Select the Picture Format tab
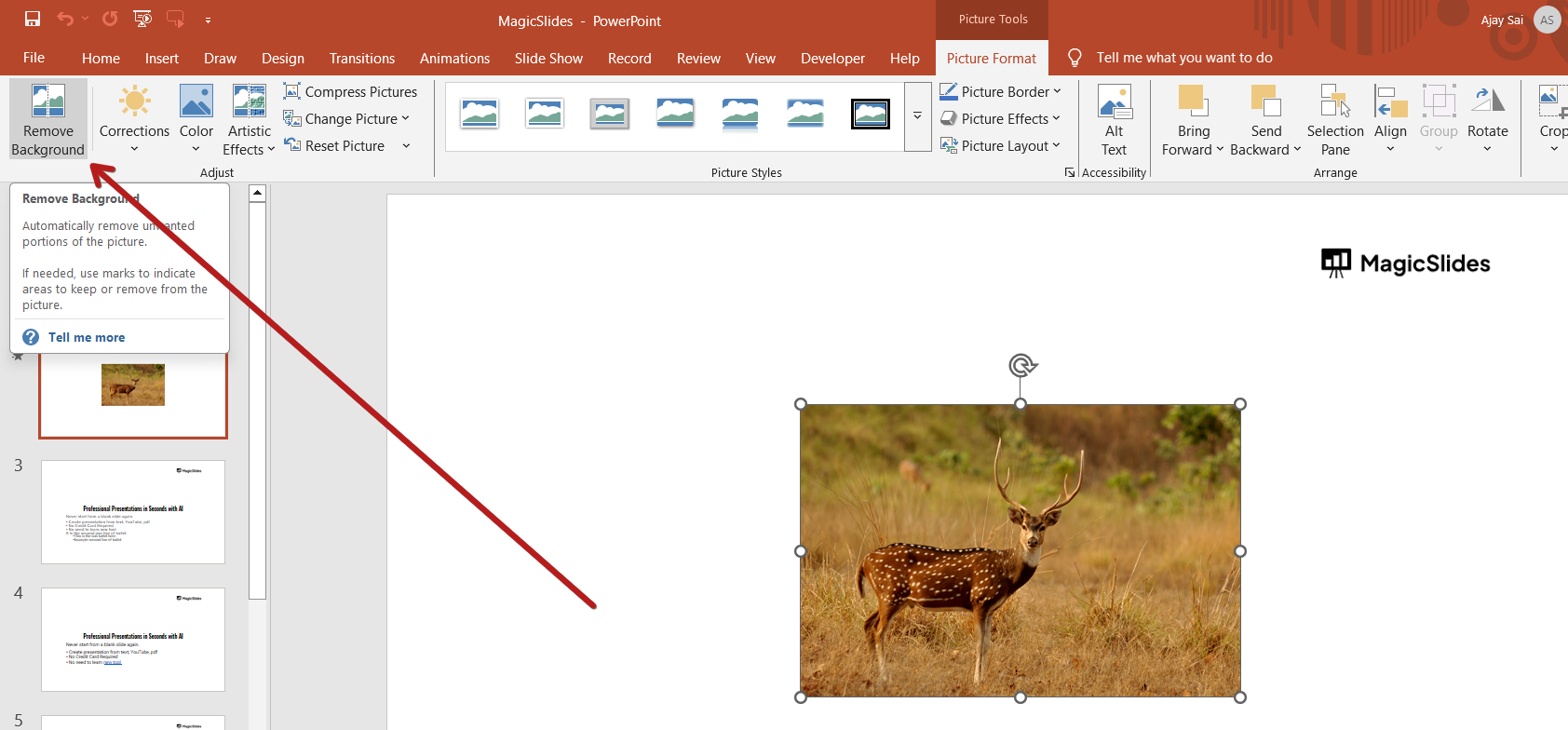1568x730 pixels. (992, 58)
